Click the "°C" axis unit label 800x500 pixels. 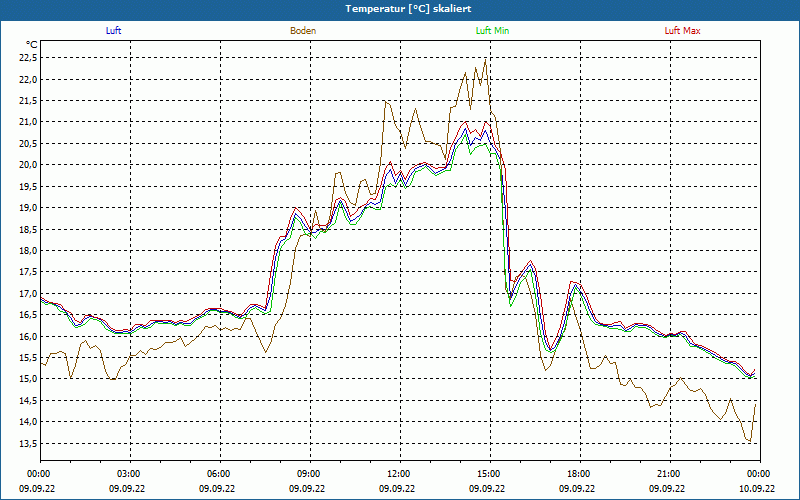(x=32, y=45)
